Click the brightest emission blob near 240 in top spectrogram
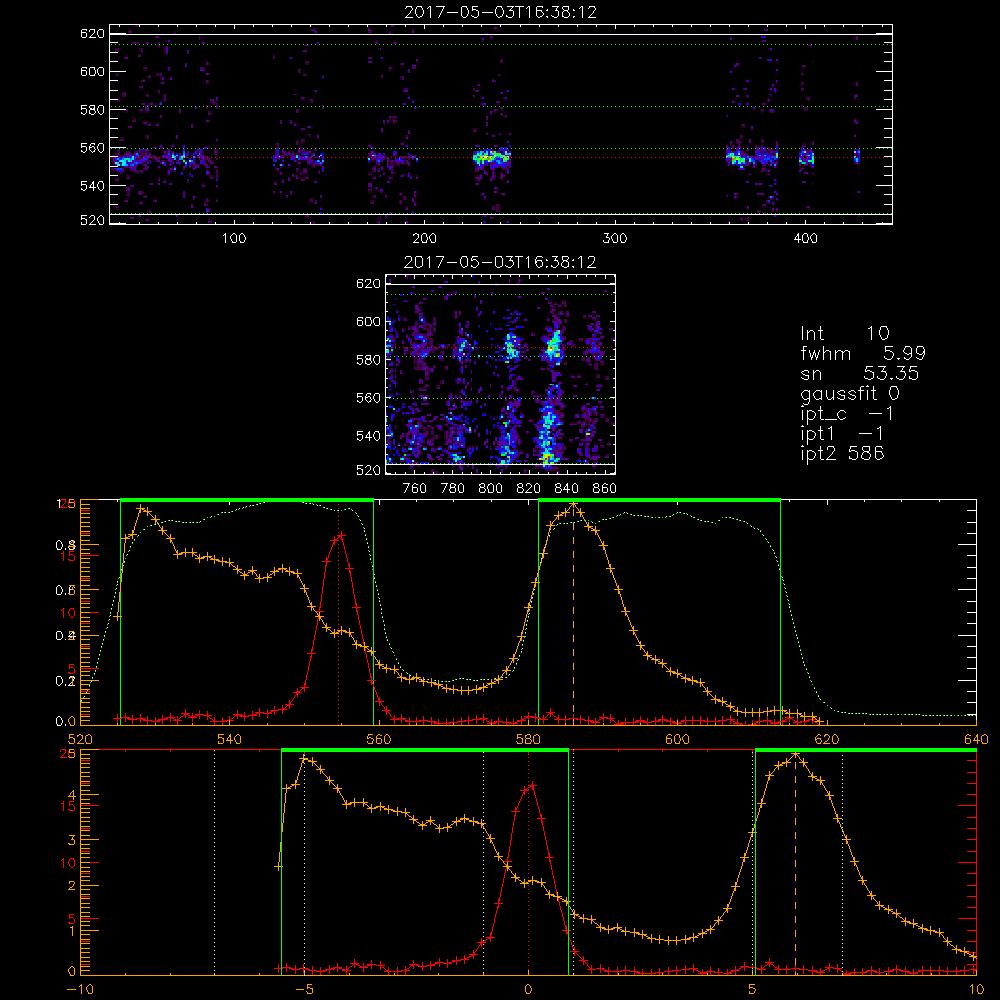 click(x=492, y=157)
